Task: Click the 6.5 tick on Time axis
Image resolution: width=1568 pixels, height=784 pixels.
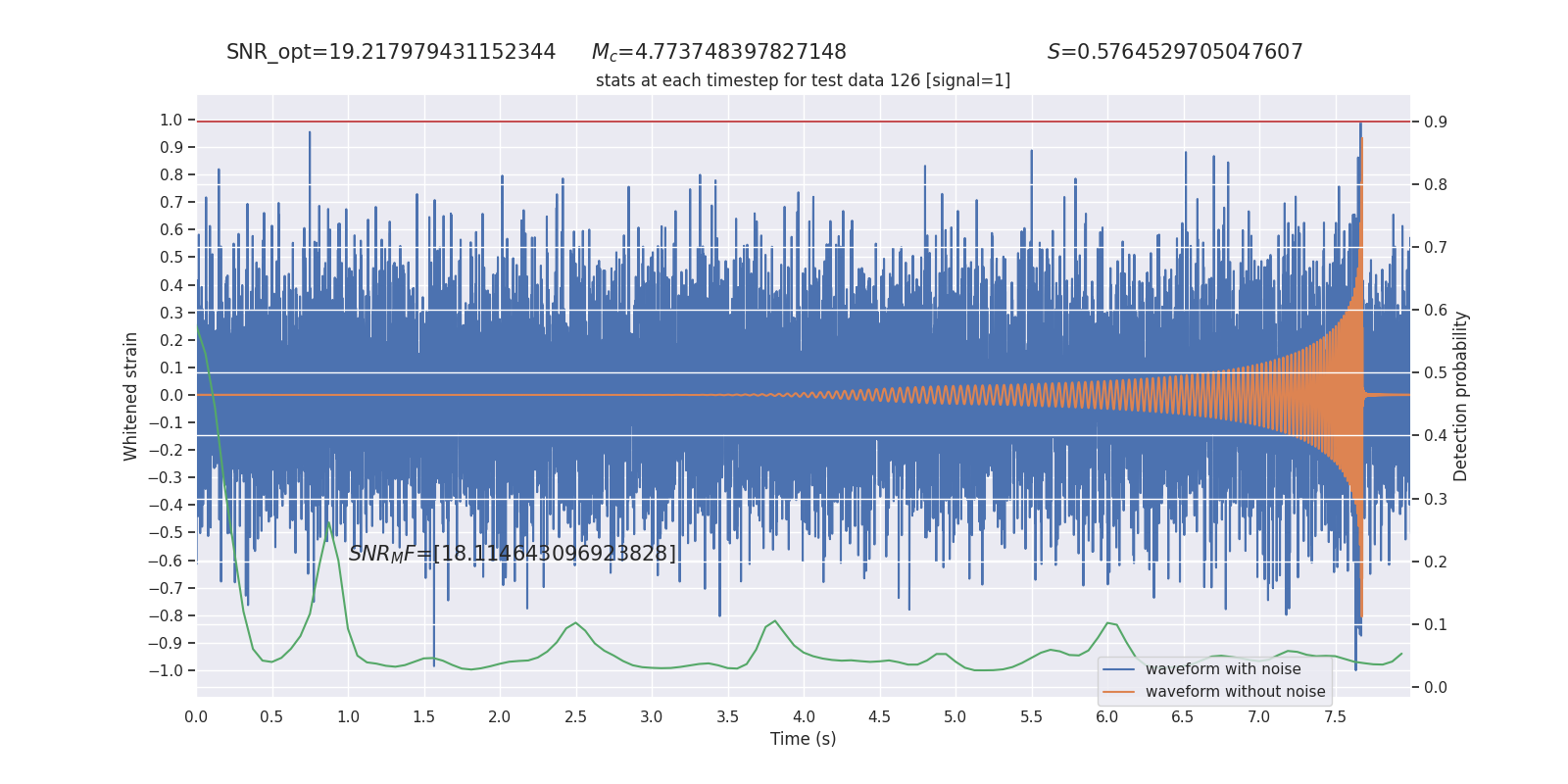Action: [x=1183, y=716]
